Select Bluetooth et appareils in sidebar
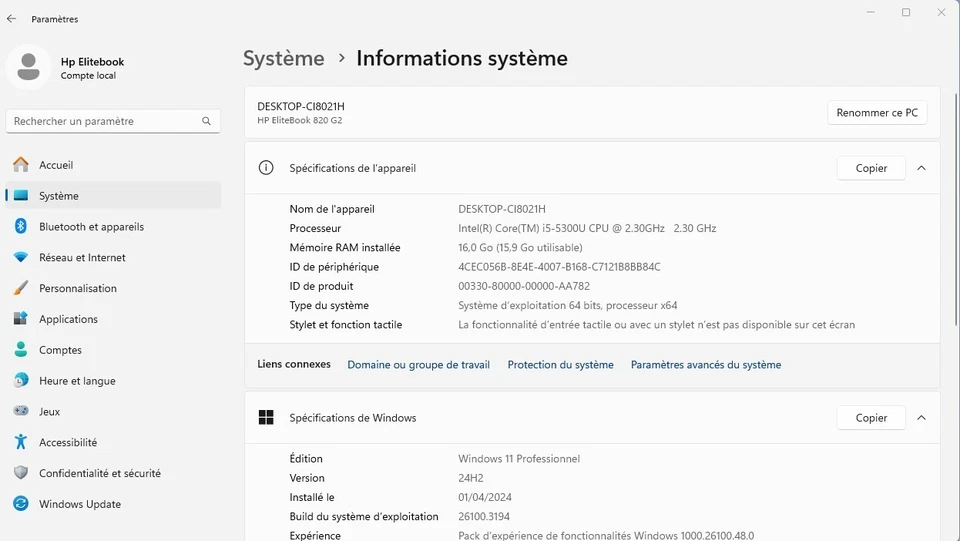 click(113, 226)
